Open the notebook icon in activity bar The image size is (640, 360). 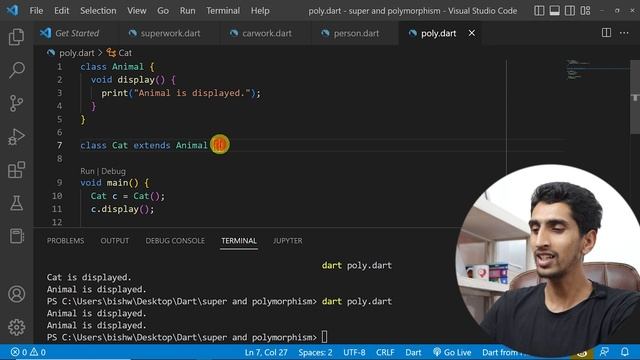coord(16,236)
